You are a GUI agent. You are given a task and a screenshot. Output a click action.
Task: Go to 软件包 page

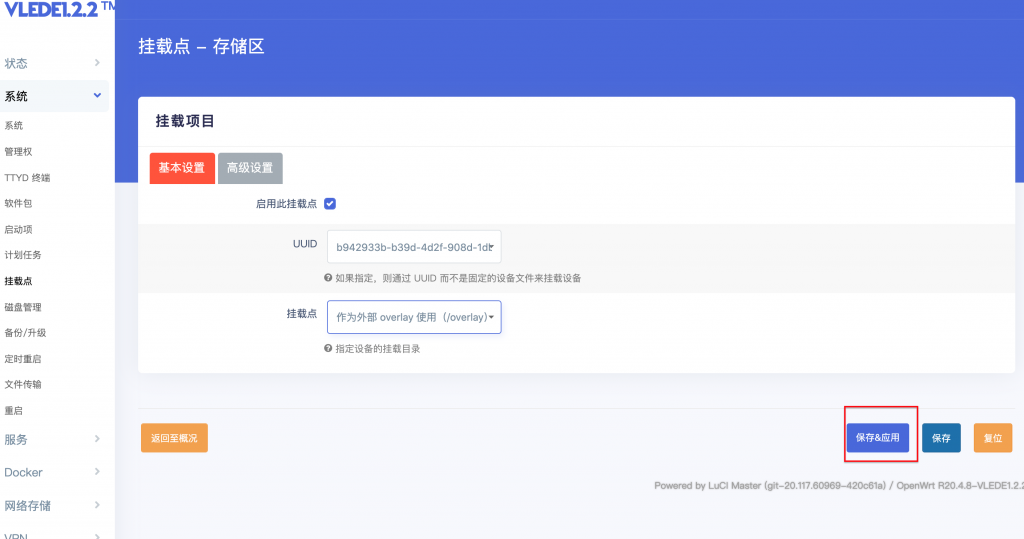point(18,203)
